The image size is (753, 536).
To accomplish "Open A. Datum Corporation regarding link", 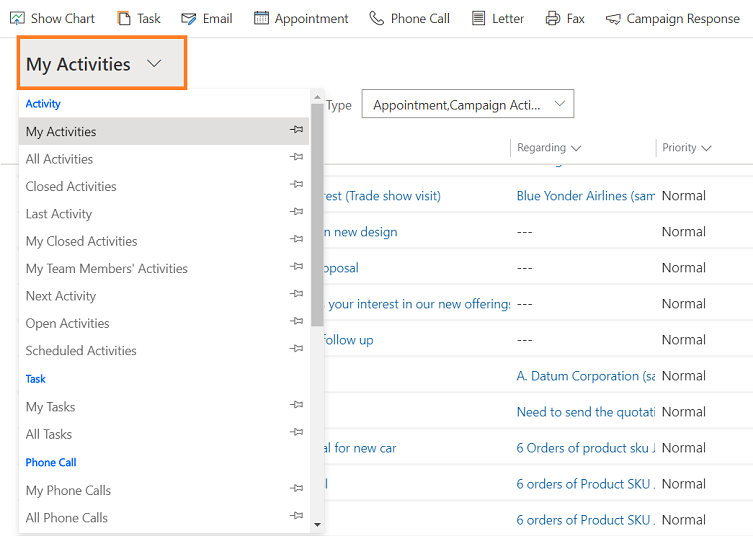I will point(585,376).
